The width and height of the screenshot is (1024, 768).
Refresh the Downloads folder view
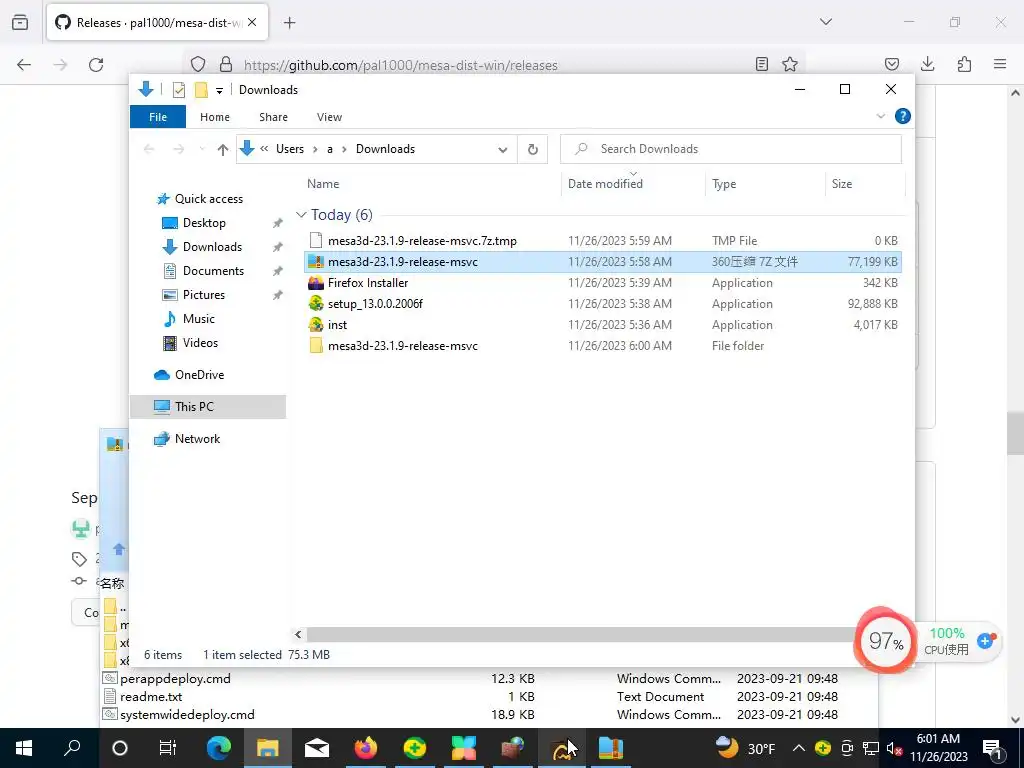coord(533,150)
